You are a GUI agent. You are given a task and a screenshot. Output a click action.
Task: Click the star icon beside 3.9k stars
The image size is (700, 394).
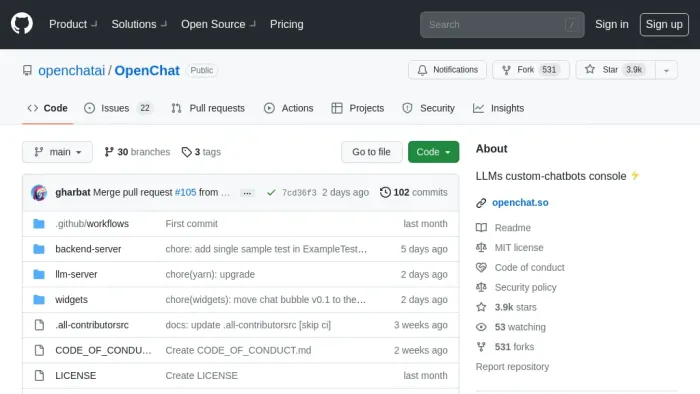[x=481, y=307]
